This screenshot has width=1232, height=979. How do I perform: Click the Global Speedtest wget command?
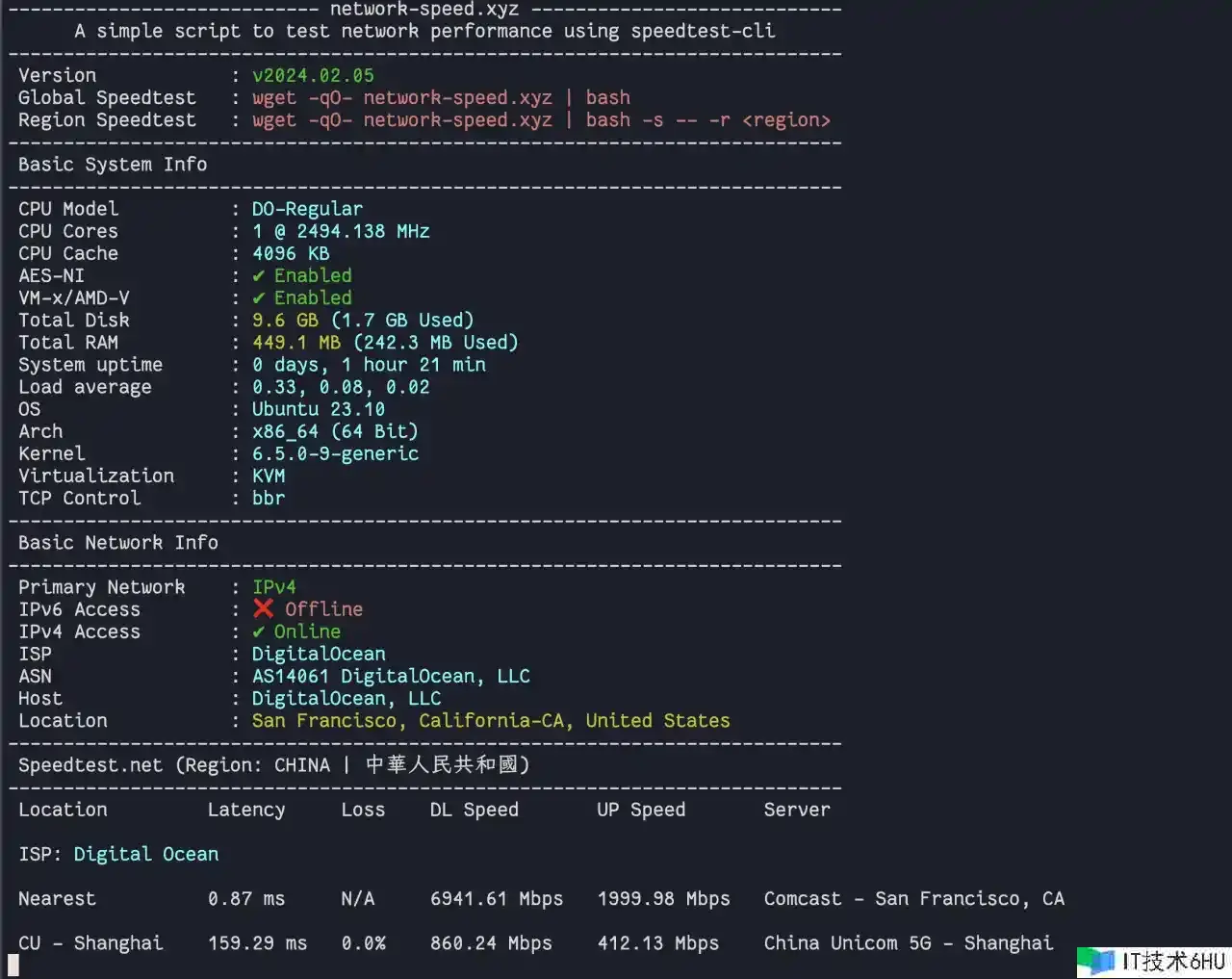pyautogui.click(x=441, y=97)
